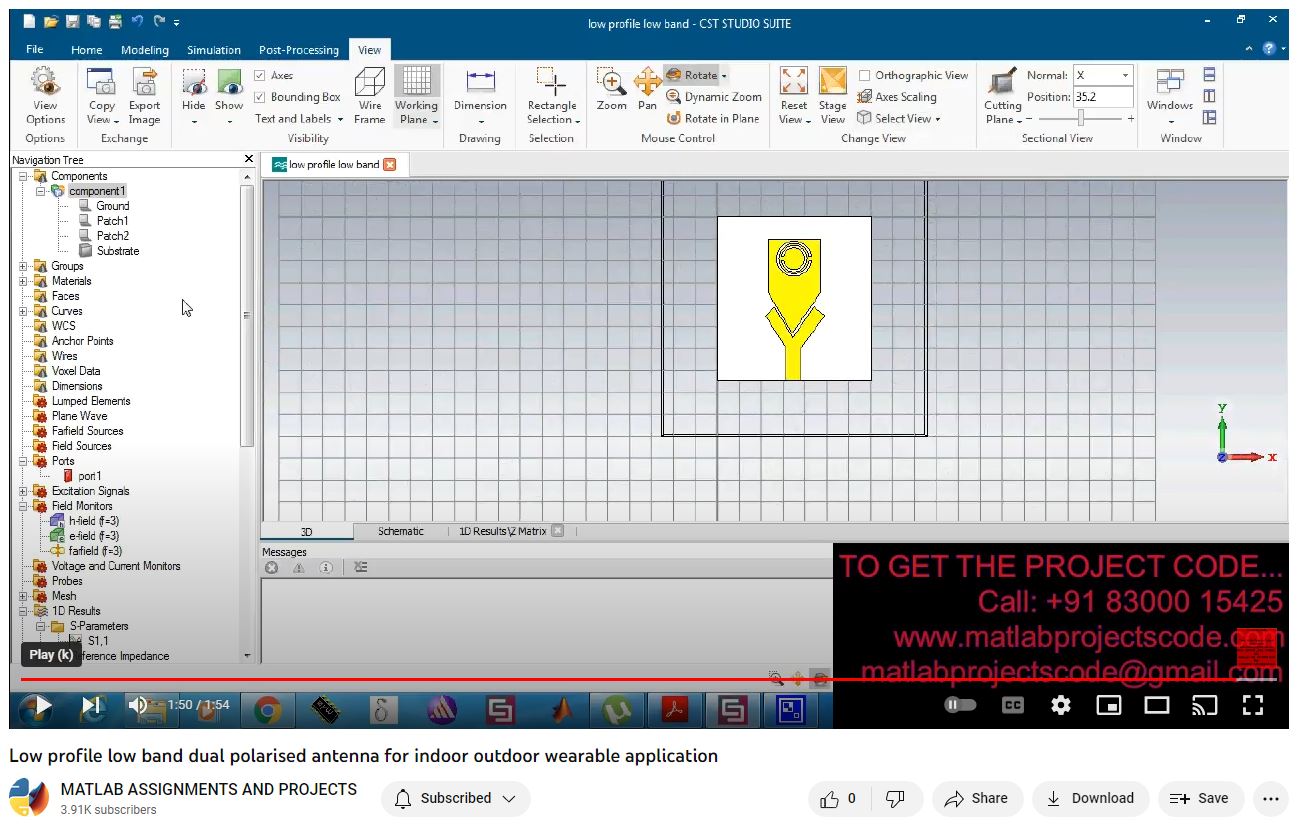Uncheck the Axes checkbox
This screenshot has width=1300, height=831.
(260, 76)
